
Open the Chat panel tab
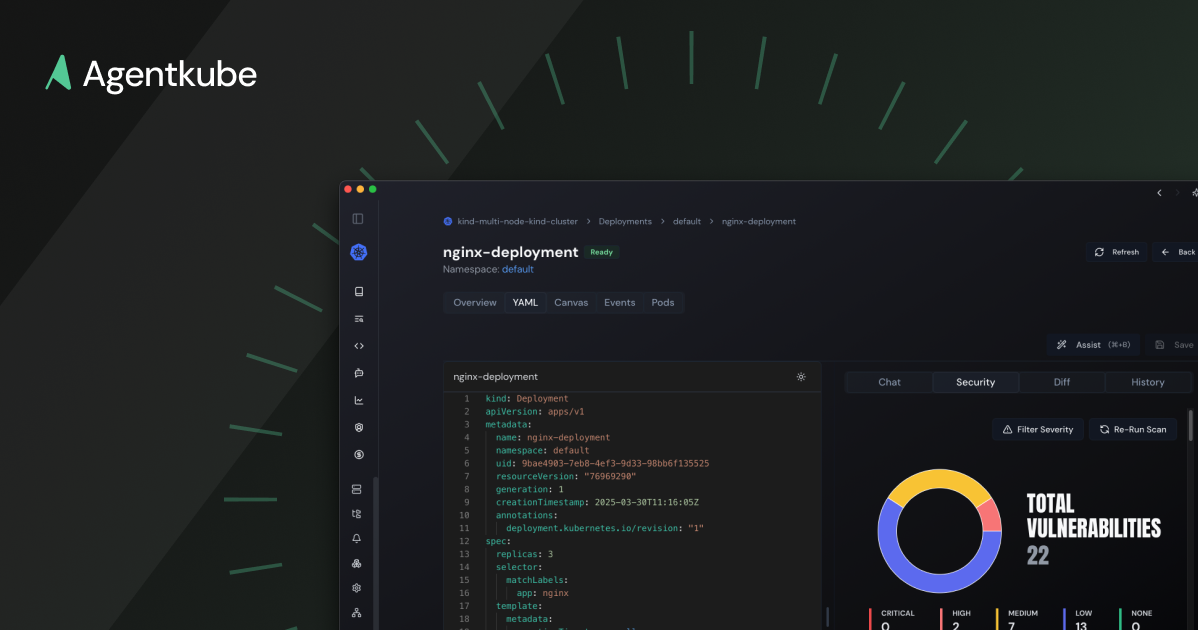point(889,382)
